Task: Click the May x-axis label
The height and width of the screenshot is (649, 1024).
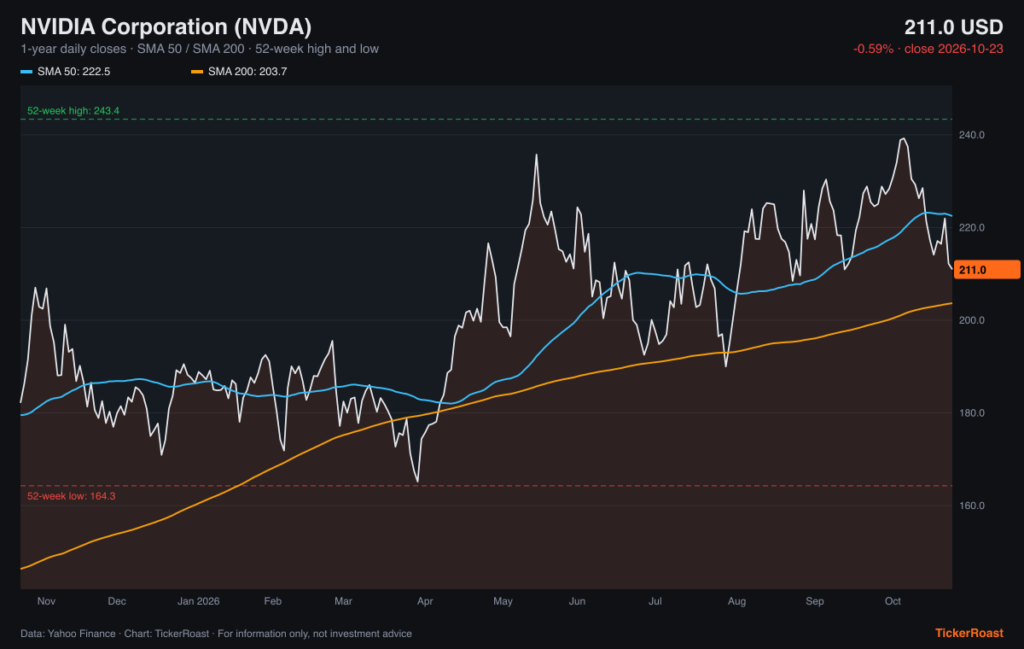Action: click(503, 601)
